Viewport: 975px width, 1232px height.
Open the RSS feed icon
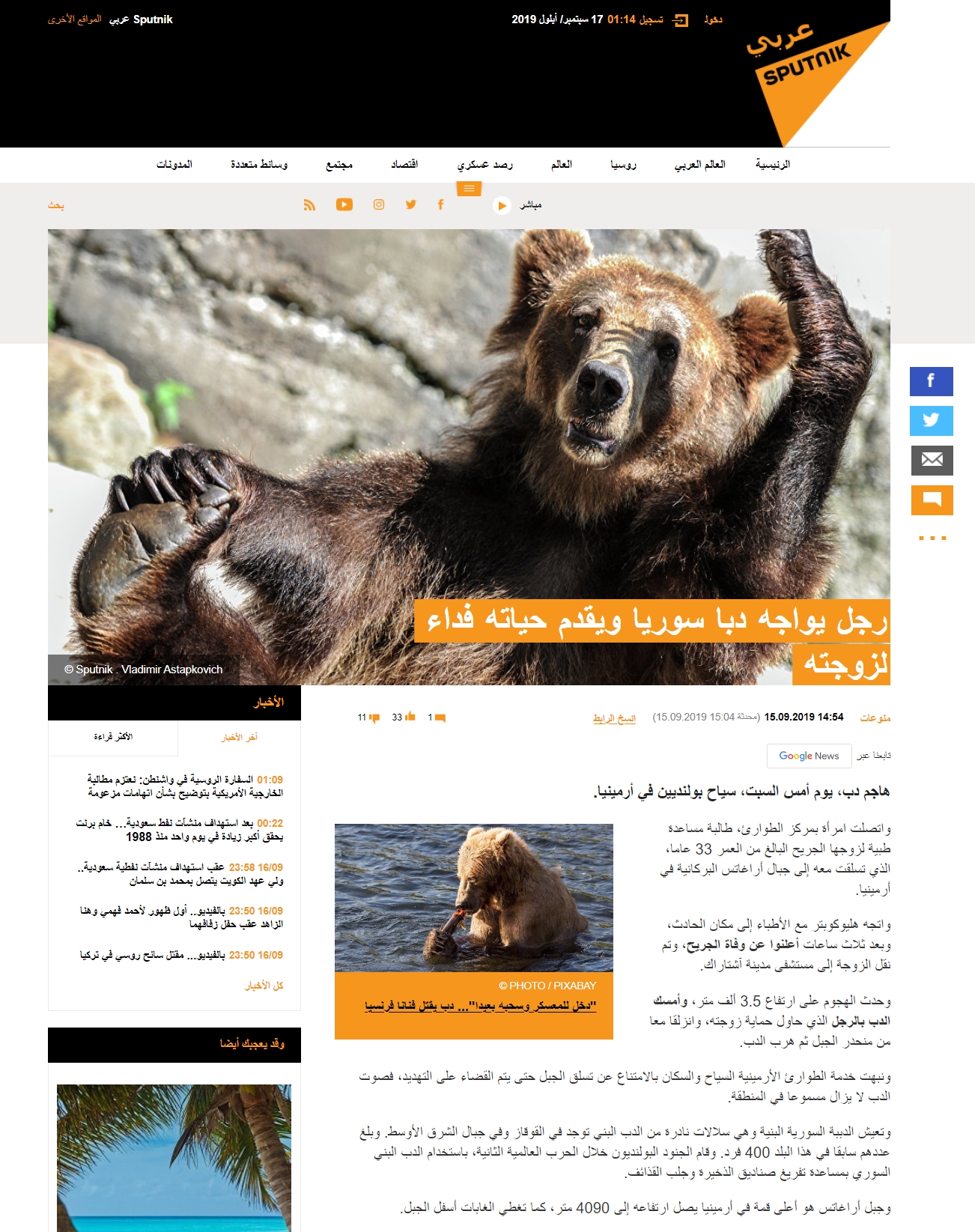click(x=309, y=205)
